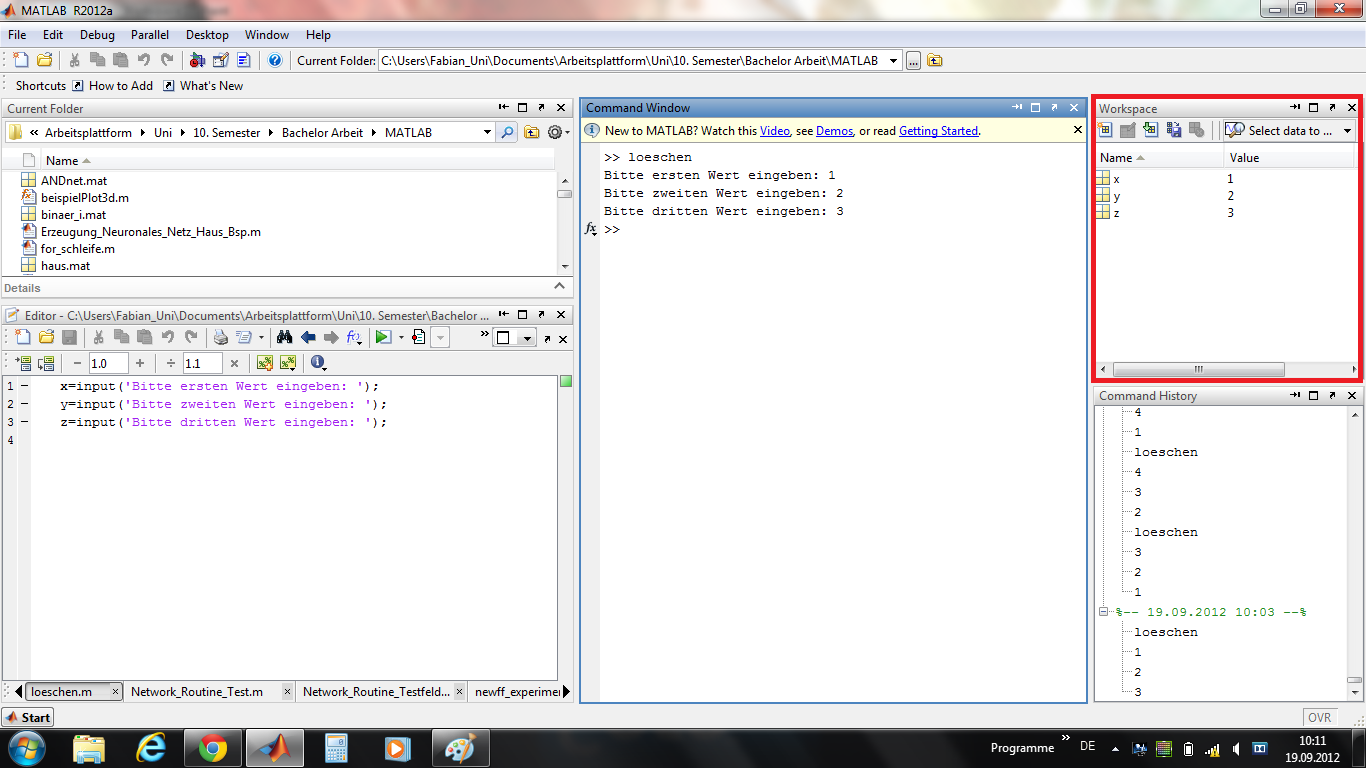The image size is (1366, 768).
Task: Click Save workspace icon in Workspace panel
Action: [x=1174, y=130]
